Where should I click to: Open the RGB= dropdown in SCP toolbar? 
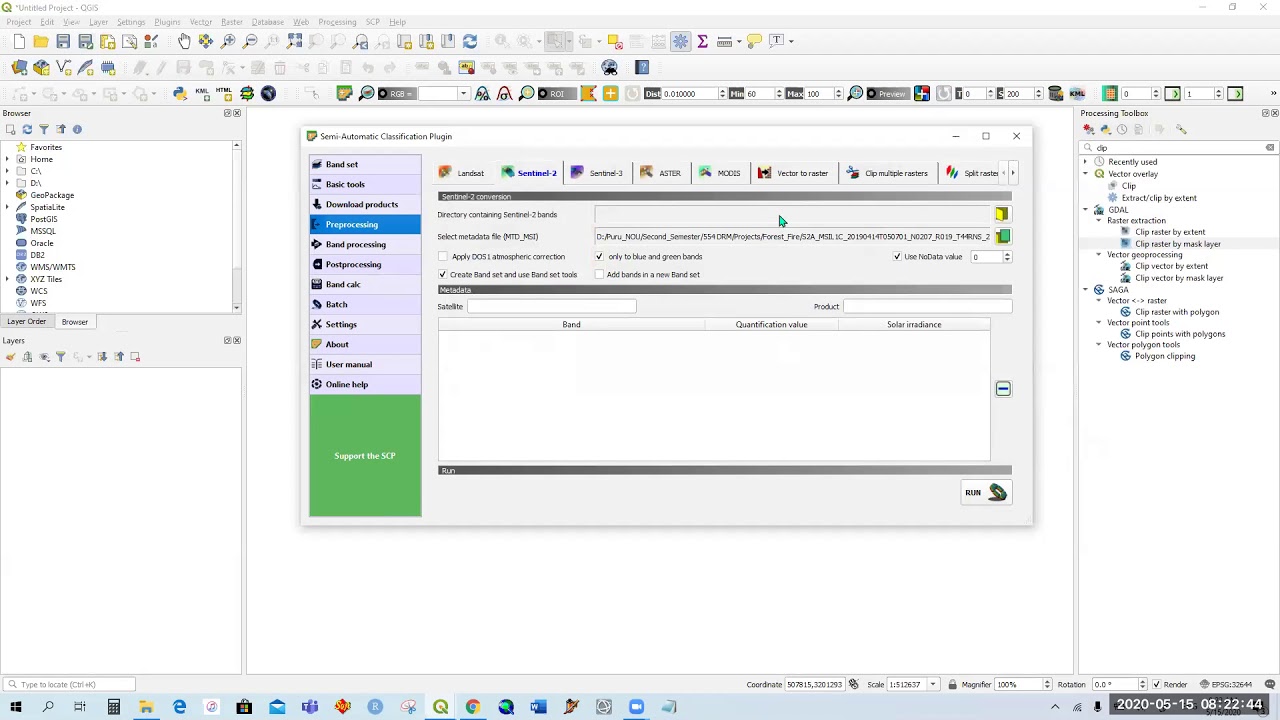tap(463, 93)
